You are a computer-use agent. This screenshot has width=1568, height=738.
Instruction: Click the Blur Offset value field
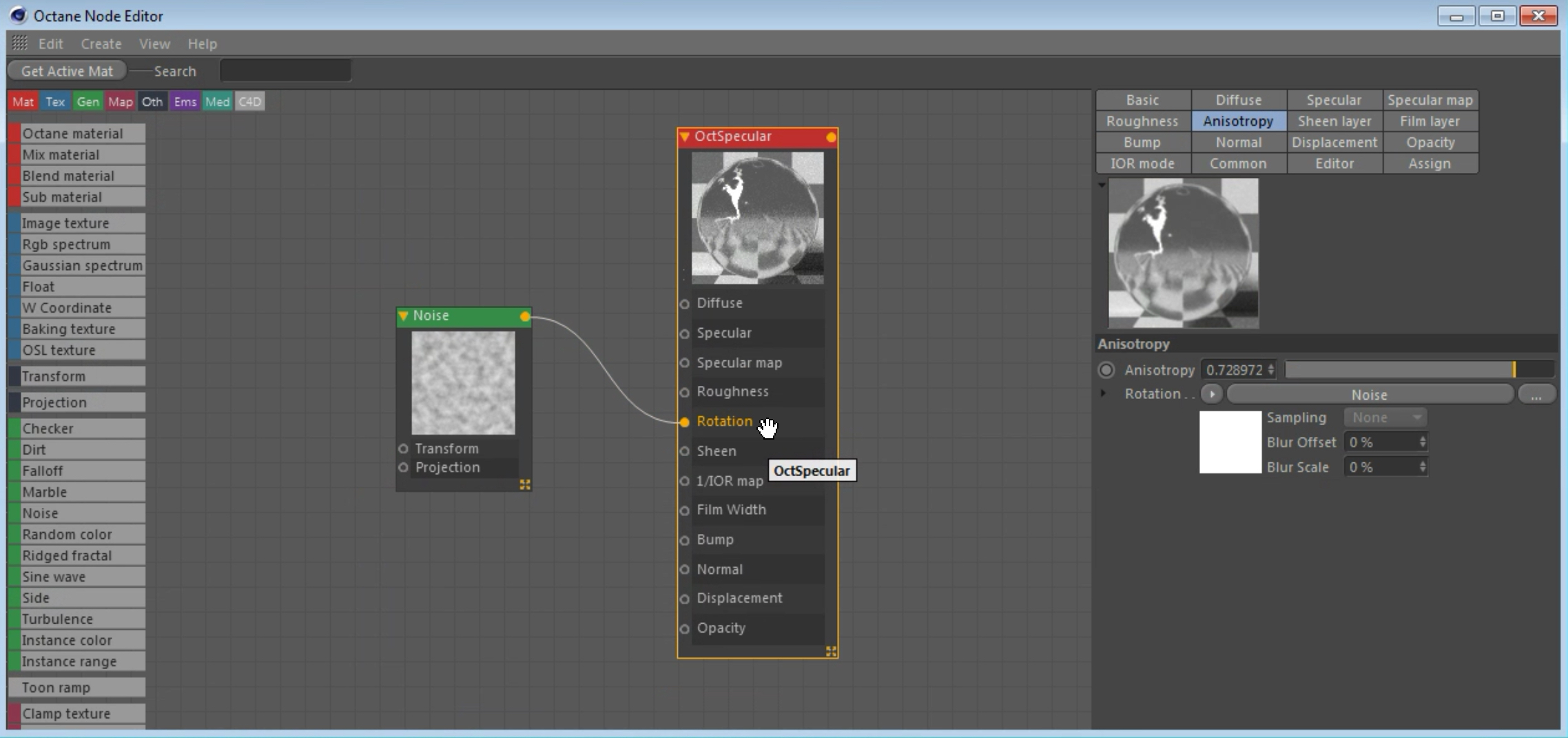(1386, 442)
